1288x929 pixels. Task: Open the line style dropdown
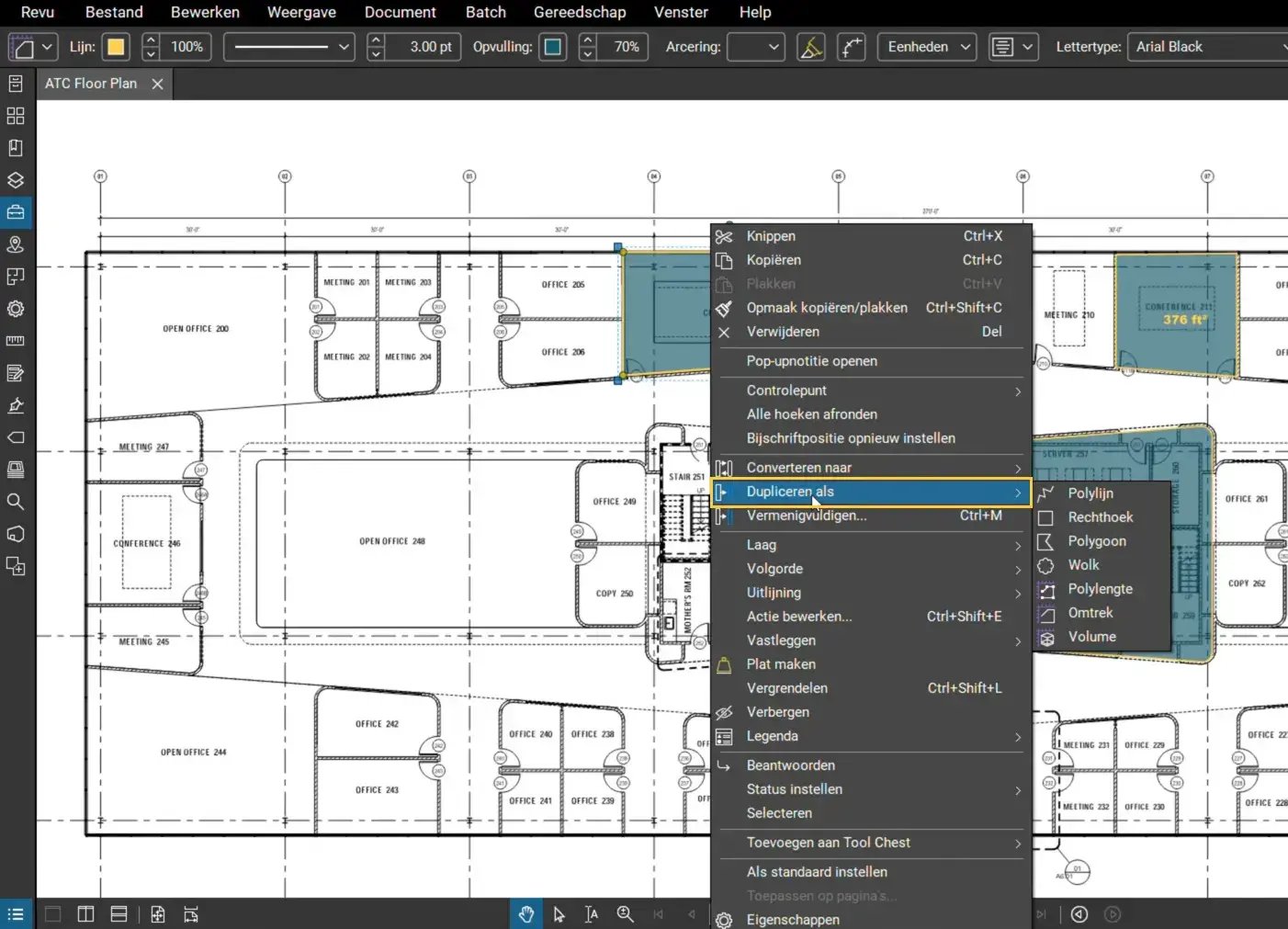290,47
